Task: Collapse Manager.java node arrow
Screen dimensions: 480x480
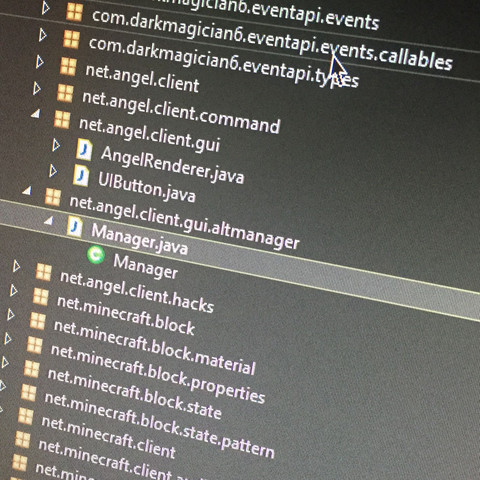Action: click(x=49, y=220)
